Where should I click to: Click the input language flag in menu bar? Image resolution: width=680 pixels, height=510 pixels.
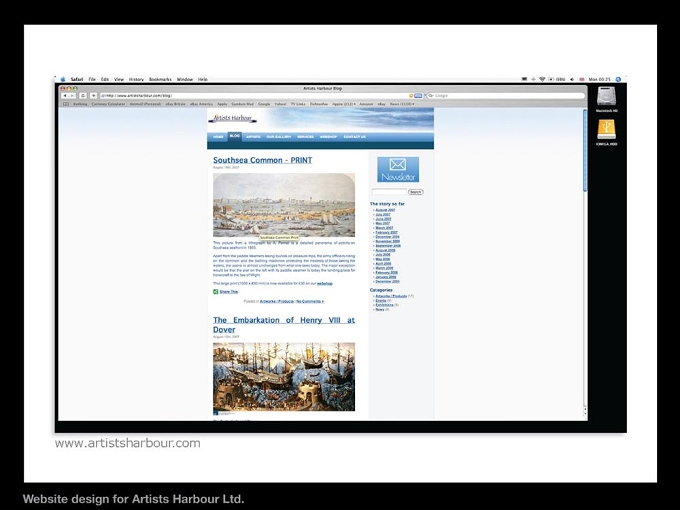point(582,79)
